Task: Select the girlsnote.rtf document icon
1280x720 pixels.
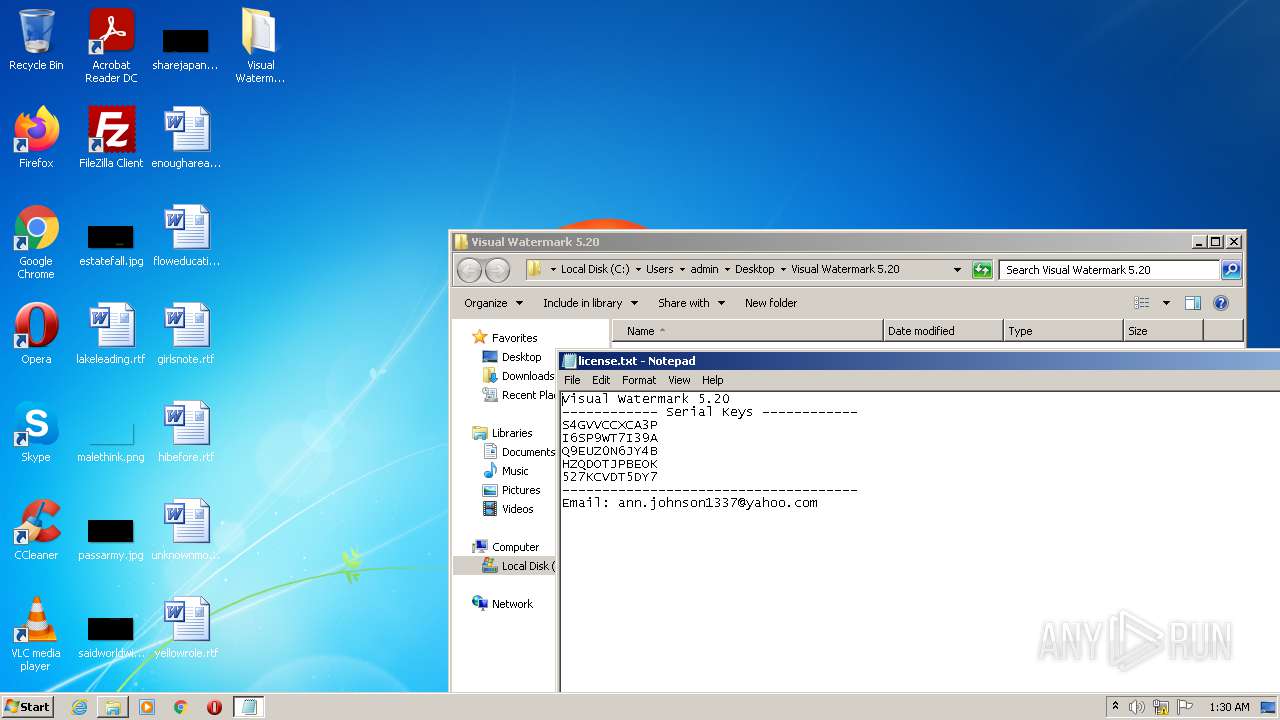Action: [186, 333]
